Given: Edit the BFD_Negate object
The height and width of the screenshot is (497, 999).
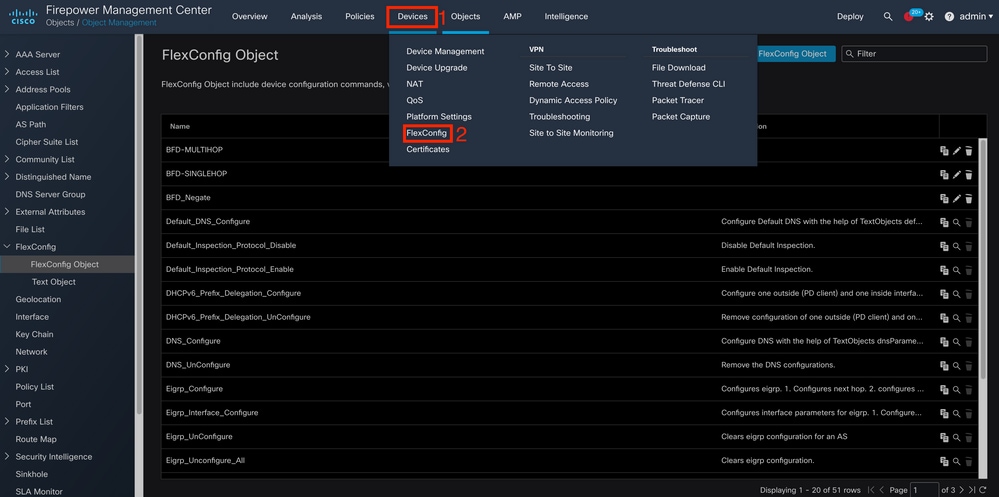Looking at the screenshot, I should pyautogui.click(x=956, y=198).
